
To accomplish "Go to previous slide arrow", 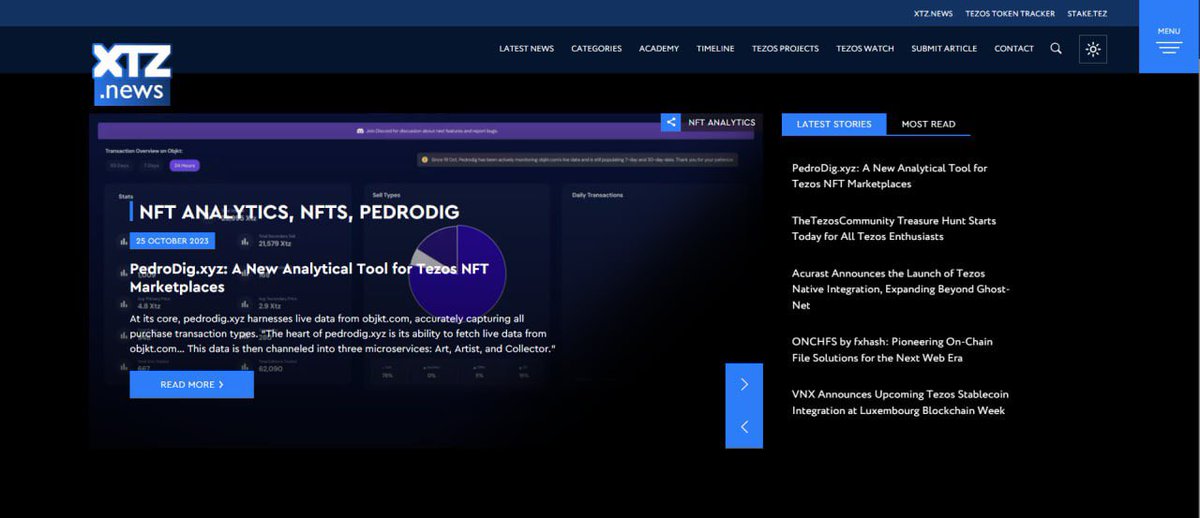I will point(744,427).
